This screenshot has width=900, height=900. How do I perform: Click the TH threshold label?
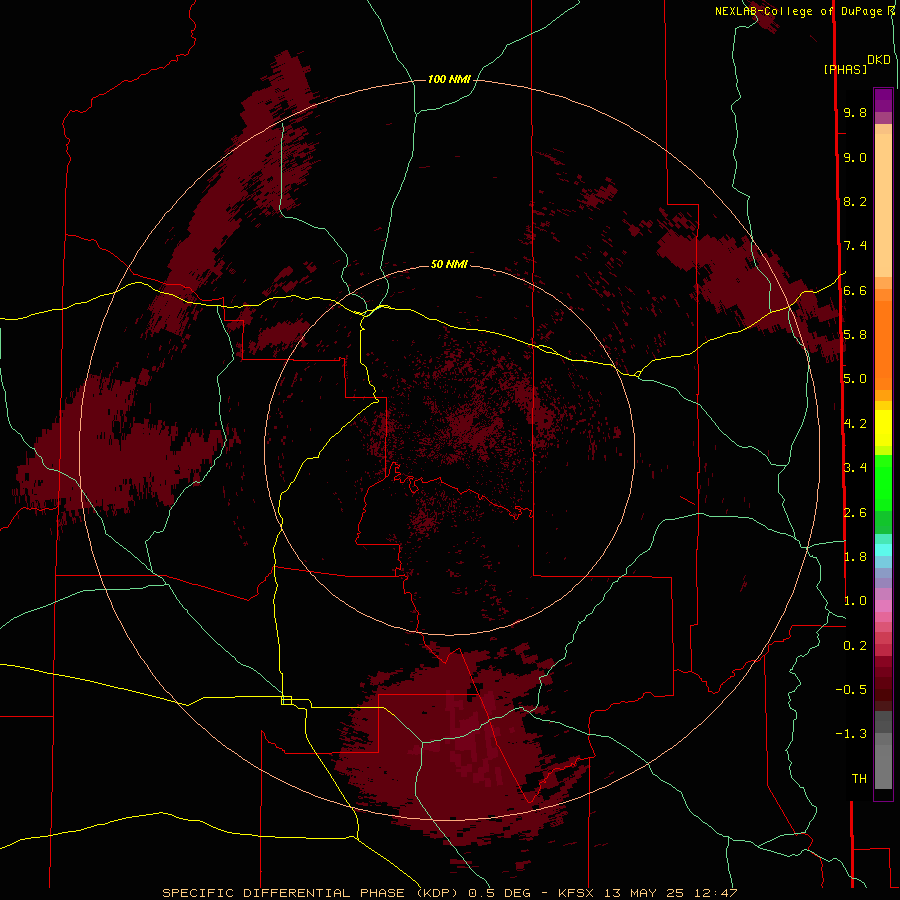click(859, 779)
